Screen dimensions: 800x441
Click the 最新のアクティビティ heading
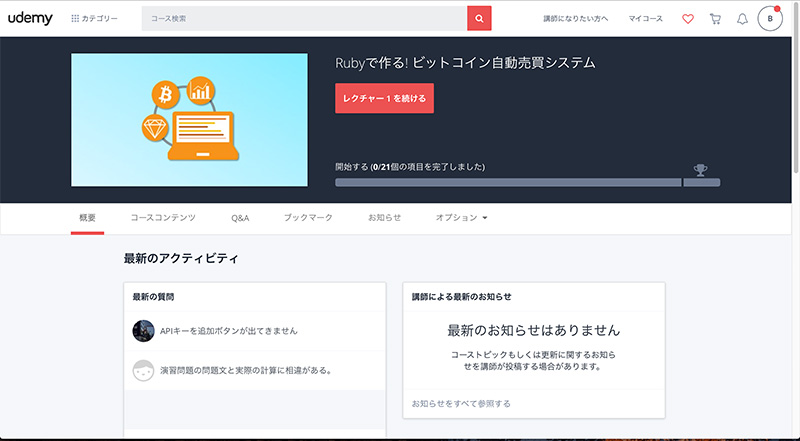[x=181, y=258]
